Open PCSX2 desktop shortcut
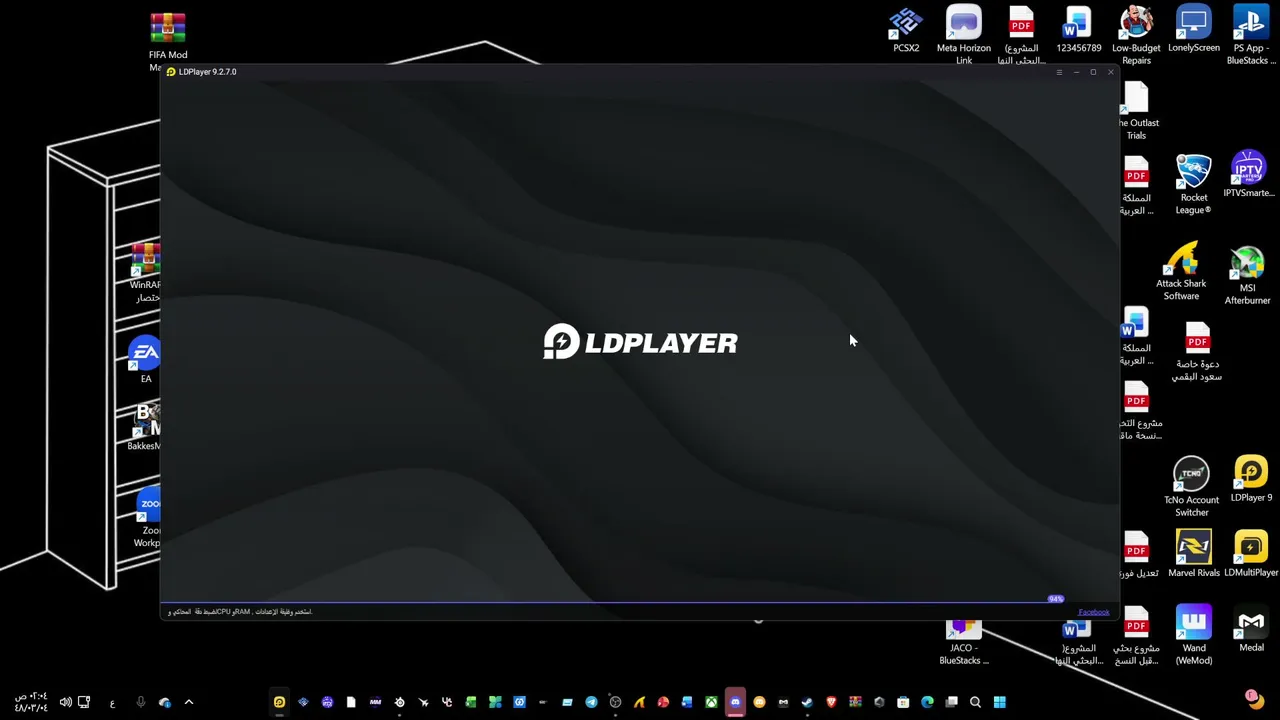 point(906,30)
